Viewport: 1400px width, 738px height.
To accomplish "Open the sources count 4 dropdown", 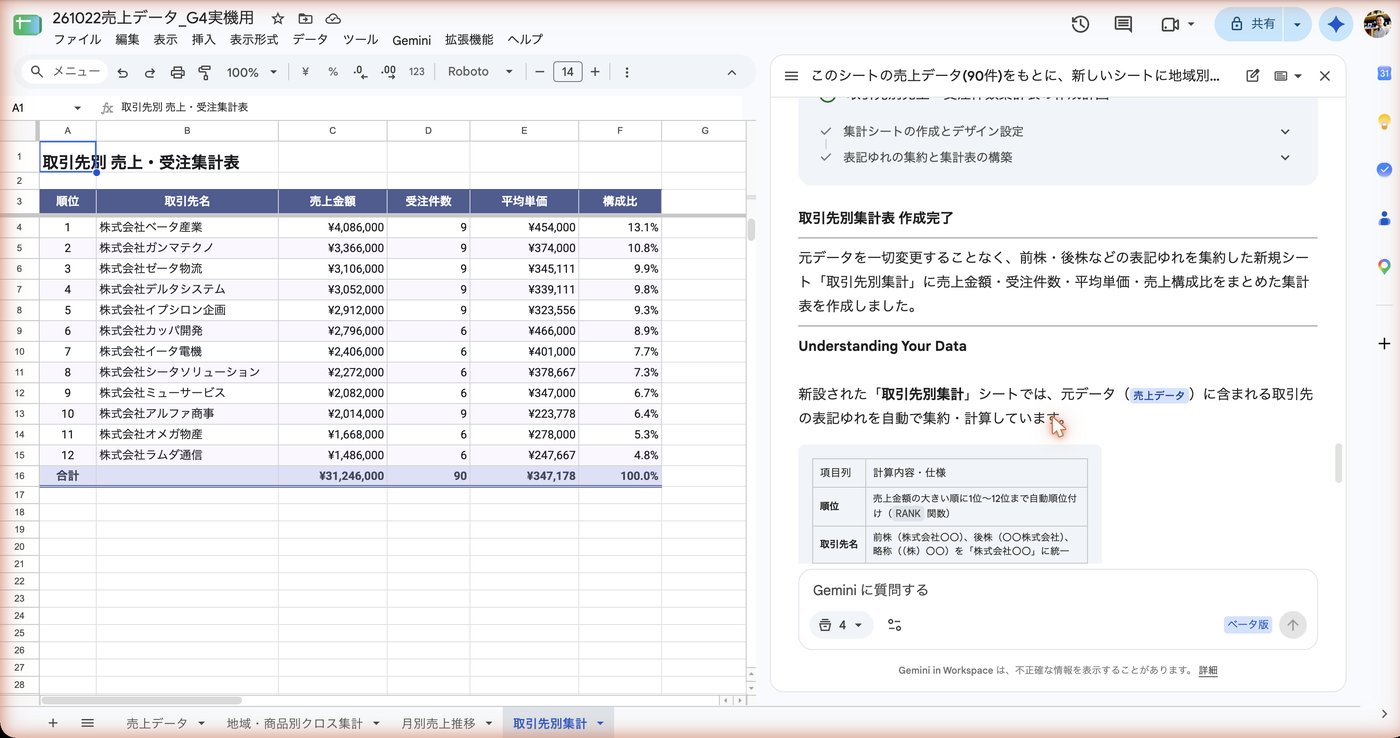I will click(x=841, y=625).
